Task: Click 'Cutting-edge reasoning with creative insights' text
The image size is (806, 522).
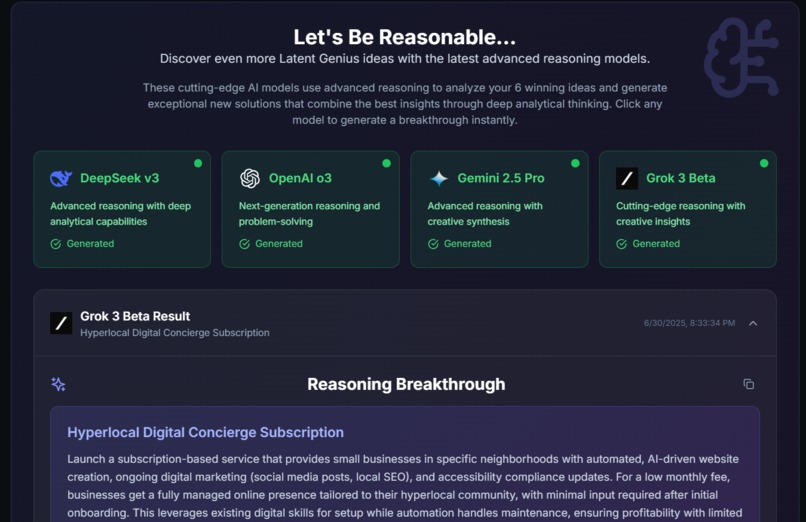Action: (681, 214)
